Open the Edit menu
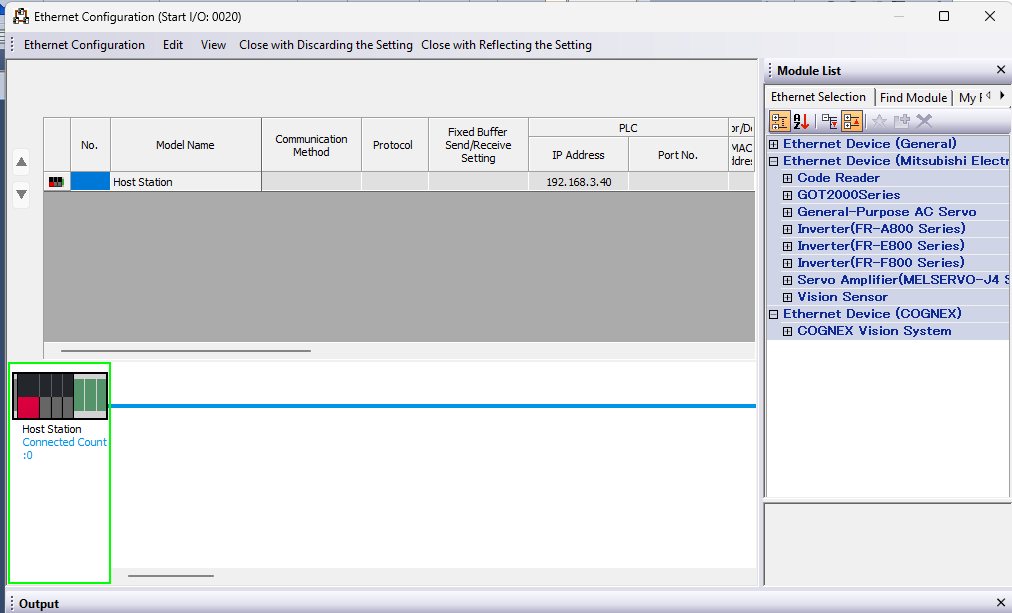 click(x=173, y=45)
